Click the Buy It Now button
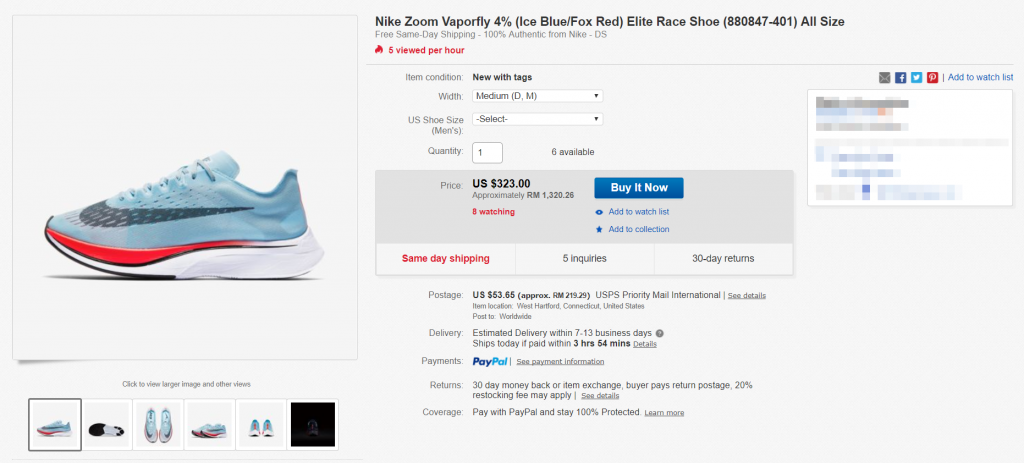This screenshot has width=1024, height=463. coord(638,188)
